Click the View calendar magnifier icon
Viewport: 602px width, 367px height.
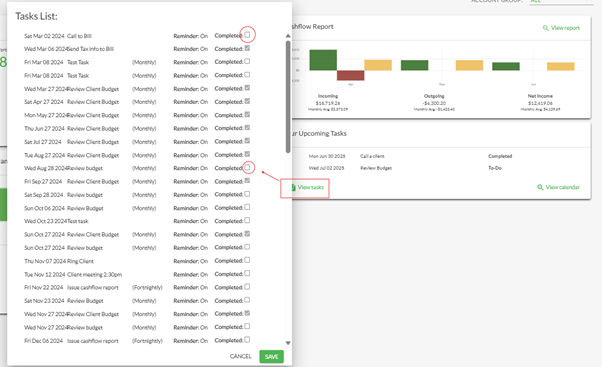(x=540, y=187)
